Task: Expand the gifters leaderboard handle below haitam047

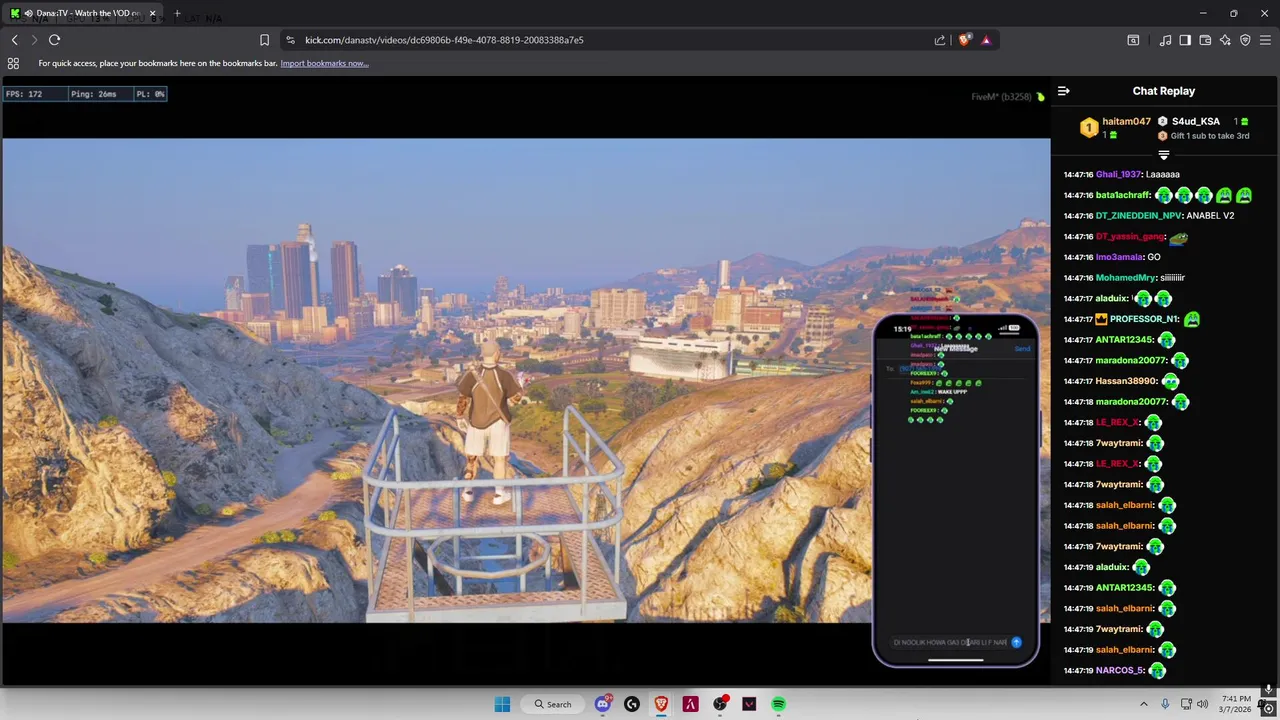Action: (1164, 155)
